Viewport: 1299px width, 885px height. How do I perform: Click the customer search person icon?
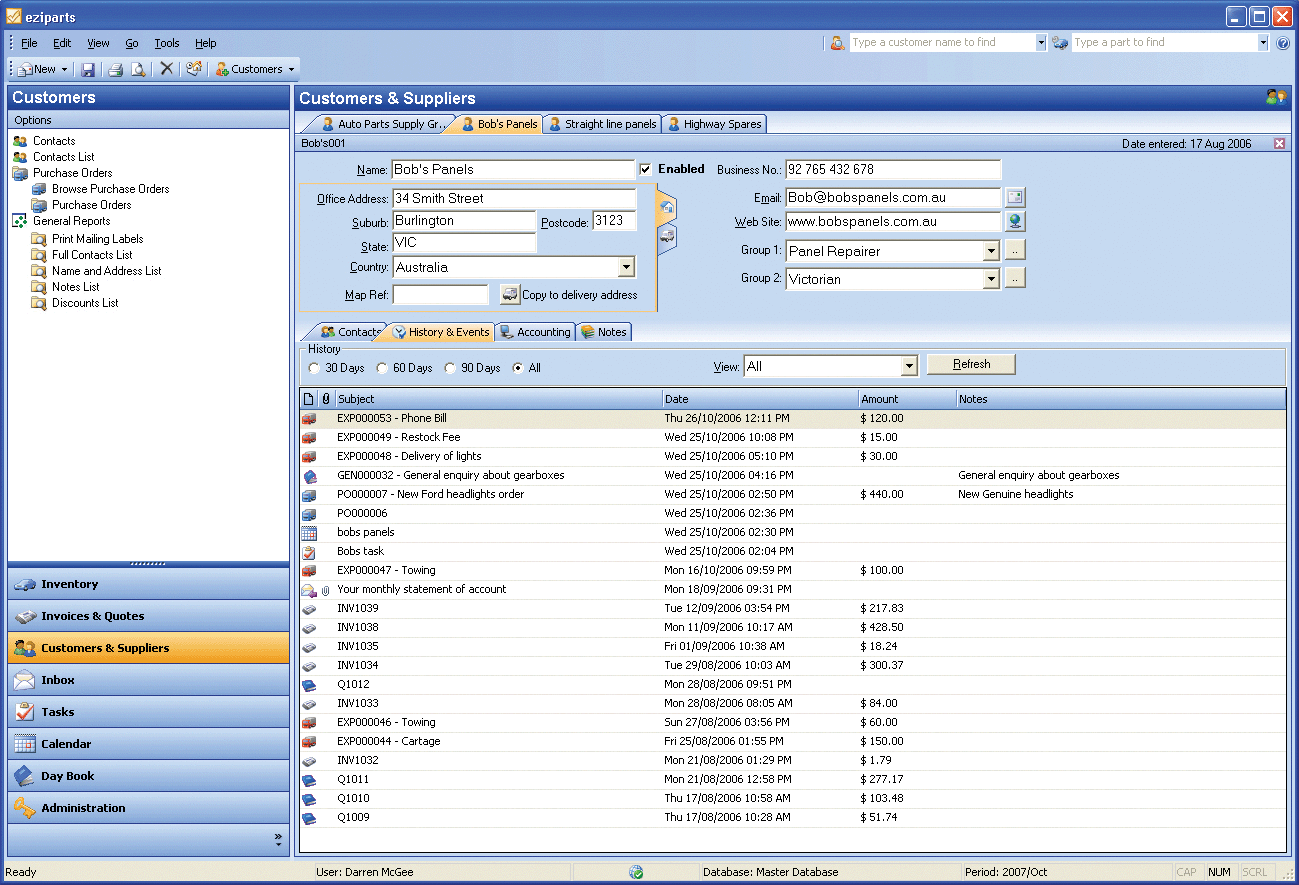[x=838, y=43]
